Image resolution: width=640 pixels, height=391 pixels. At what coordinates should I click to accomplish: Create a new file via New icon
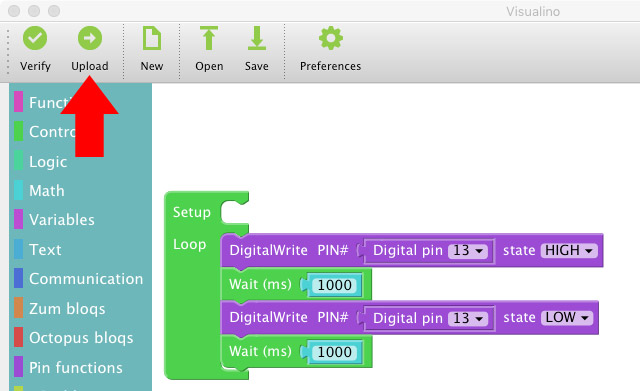pyautogui.click(x=152, y=38)
